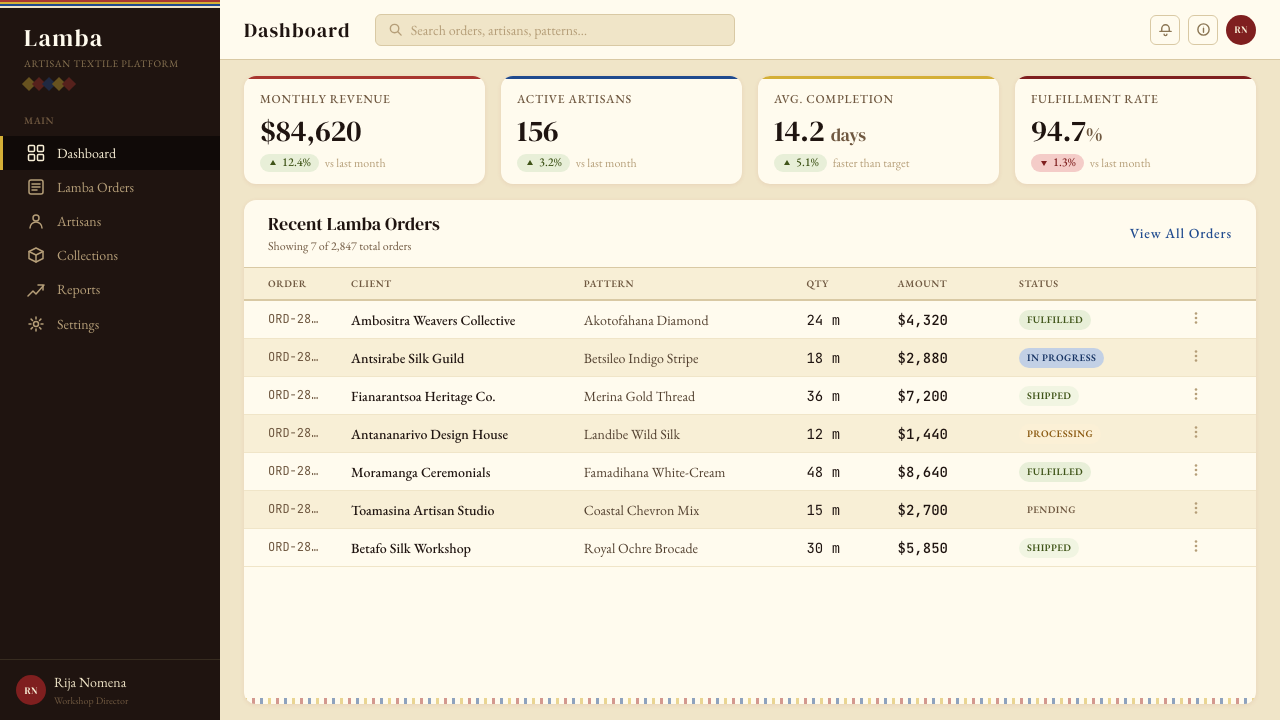Click the In Progress status badge
The image size is (1280, 720).
pos(1061,358)
